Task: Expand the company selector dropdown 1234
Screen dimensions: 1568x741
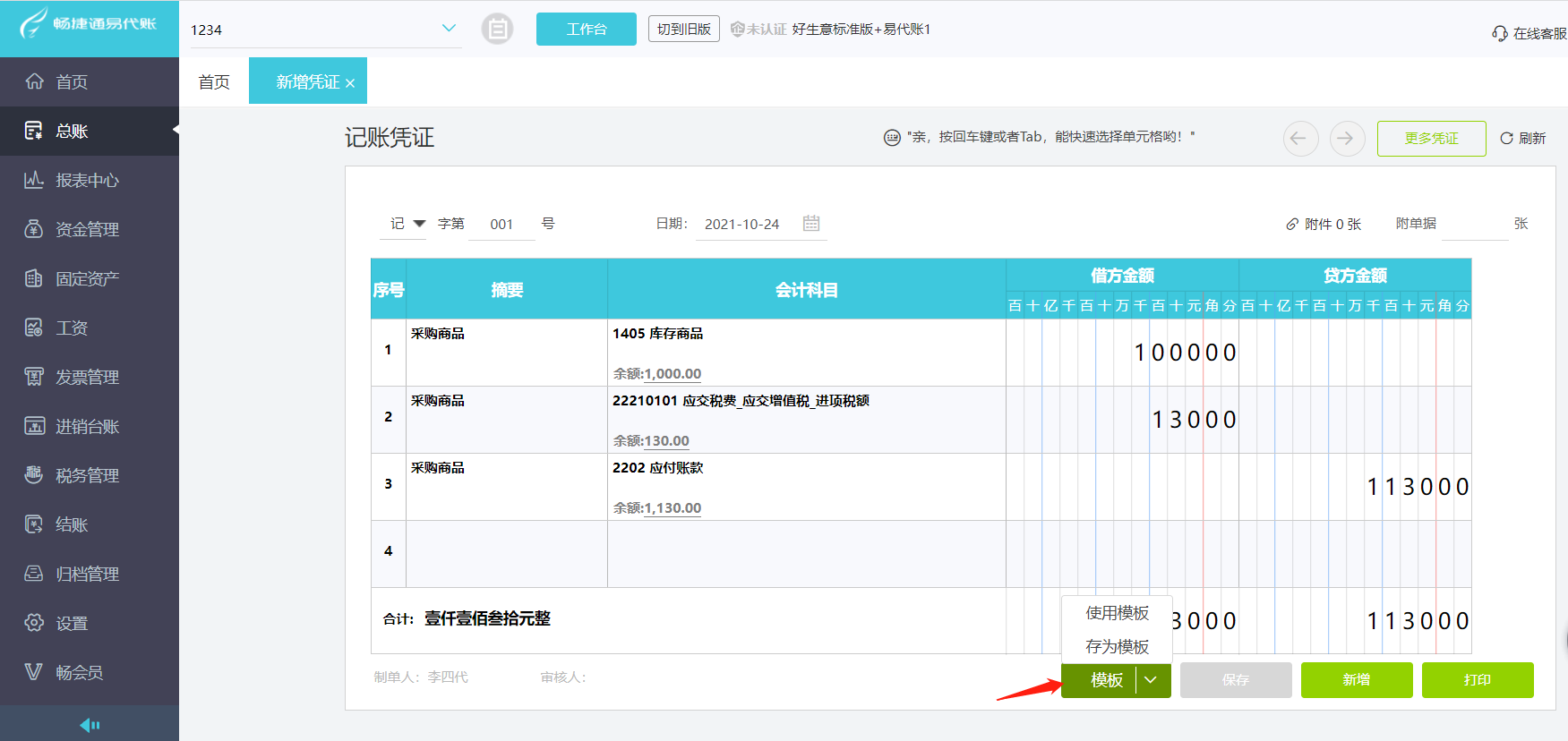Action: 449,29
